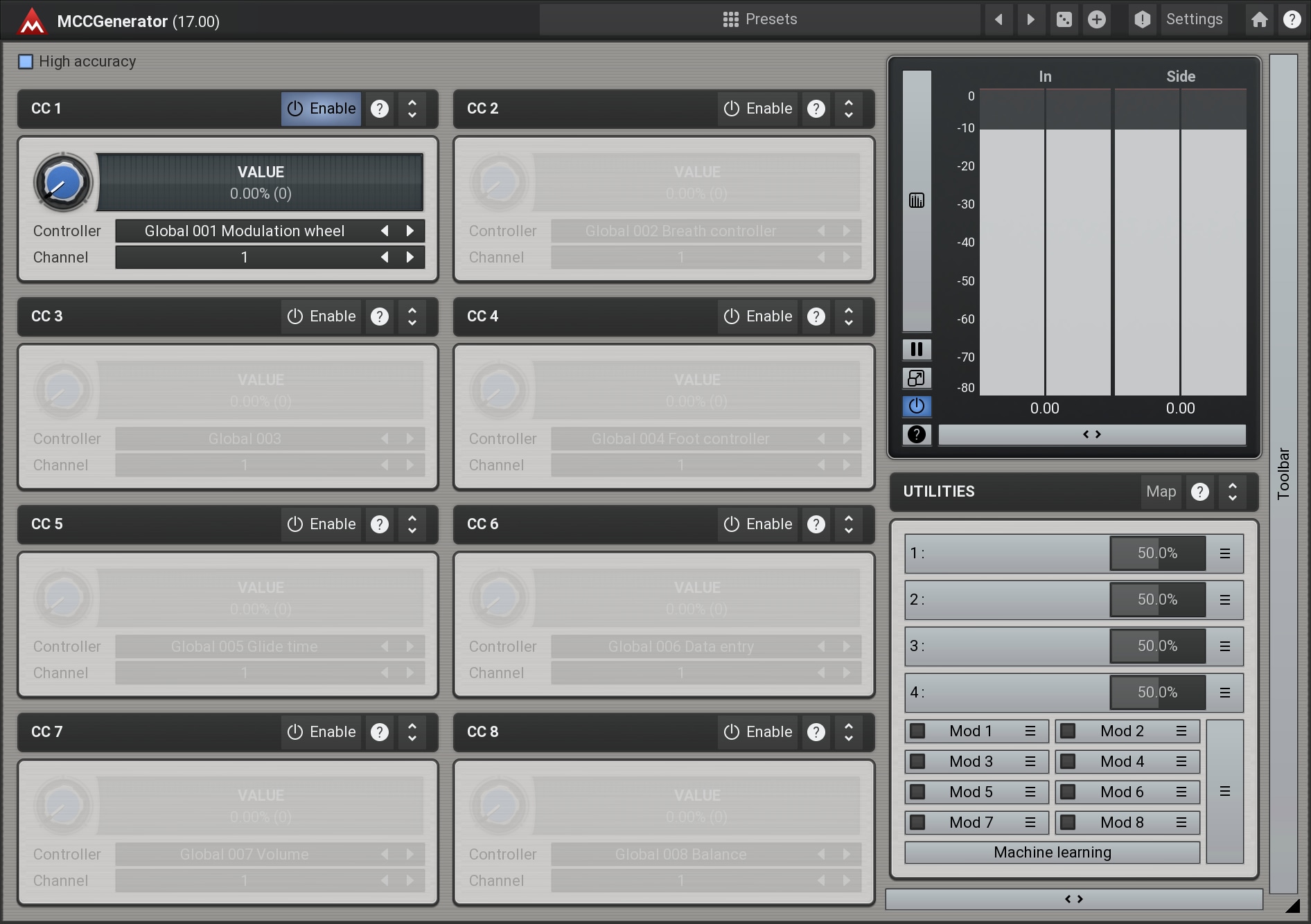1311x924 pixels.
Task: Click the random preset dice icon
Action: coord(1064,19)
